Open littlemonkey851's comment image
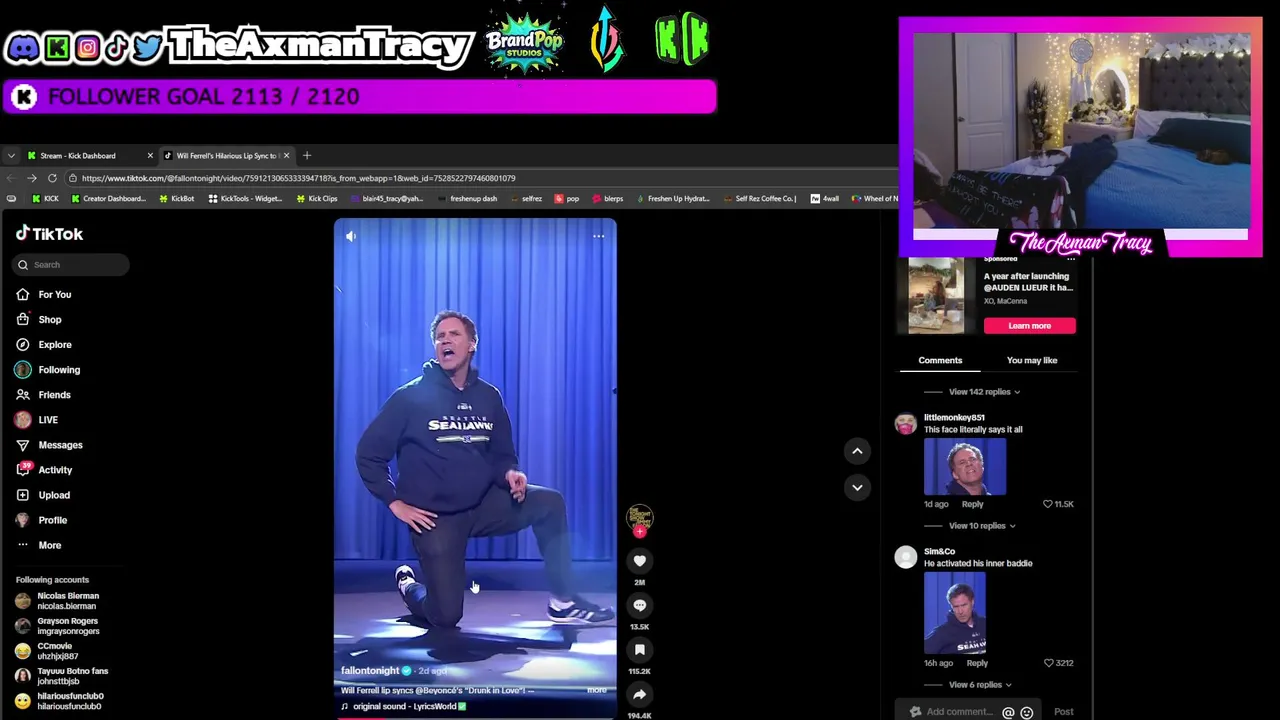Screen dimensions: 1280x720 (965, 466)
